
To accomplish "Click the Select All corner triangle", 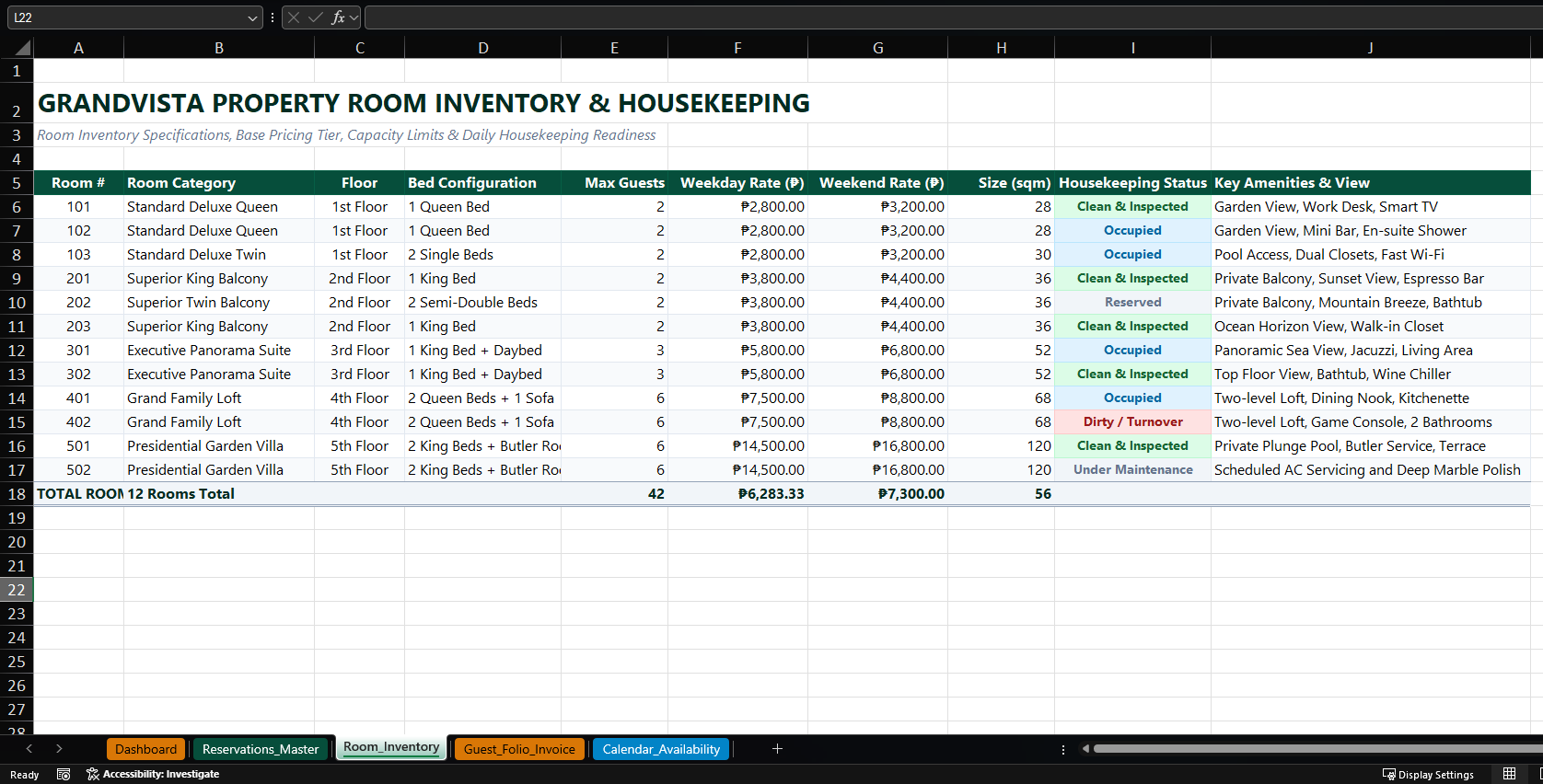I will (21, 48).
